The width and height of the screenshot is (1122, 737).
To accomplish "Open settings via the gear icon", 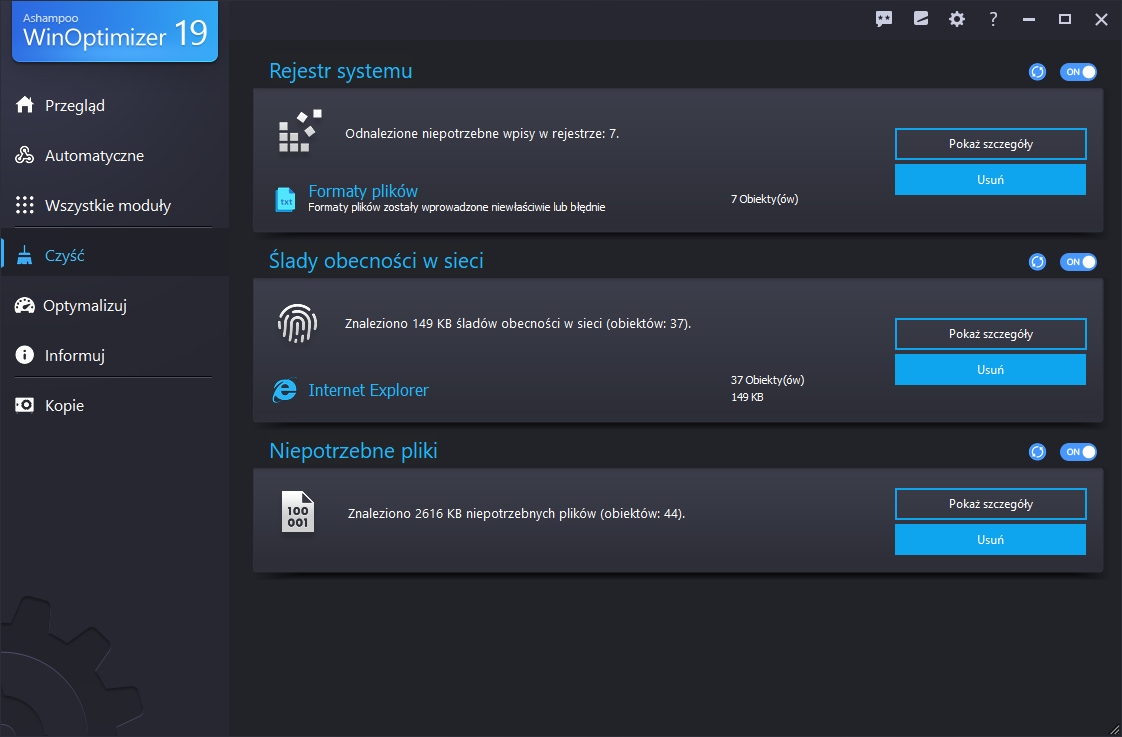I will (957, 19).
